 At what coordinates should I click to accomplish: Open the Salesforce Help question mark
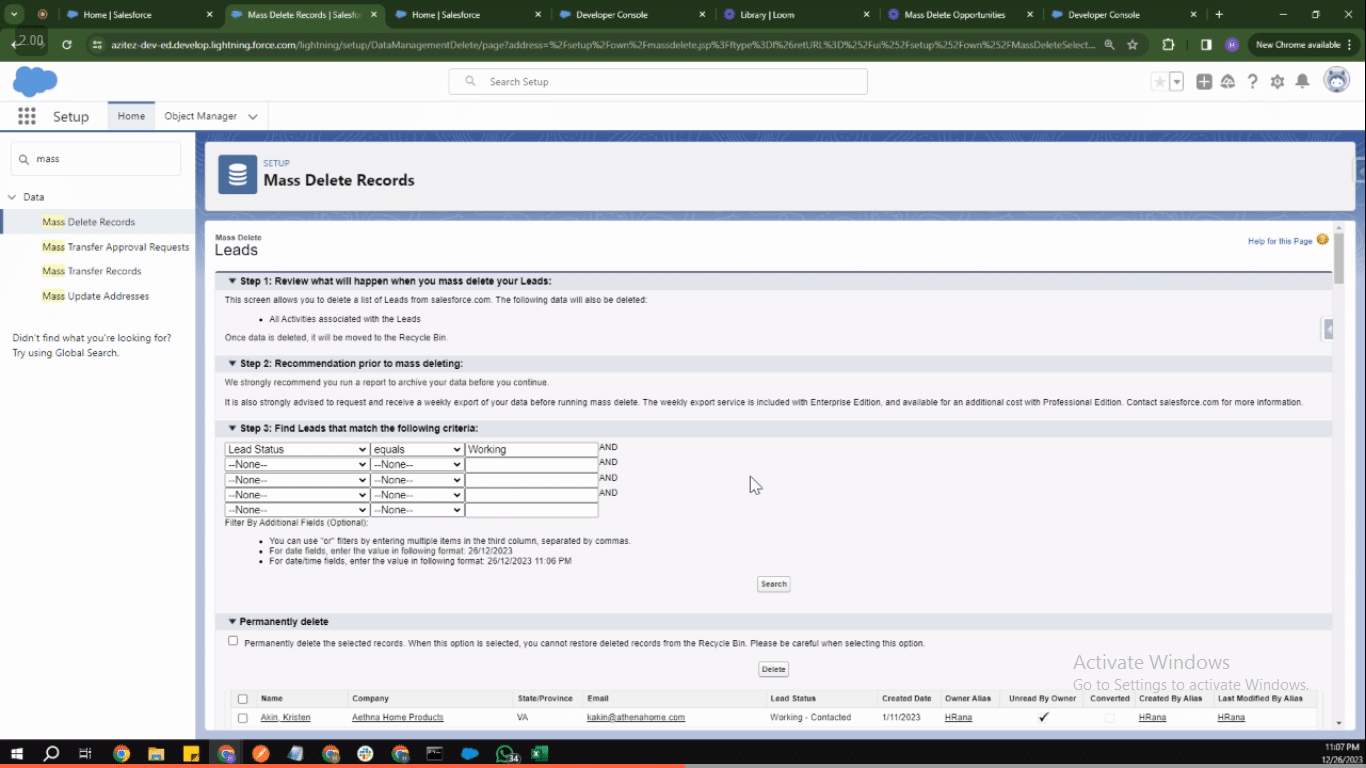click(1252, 82)
